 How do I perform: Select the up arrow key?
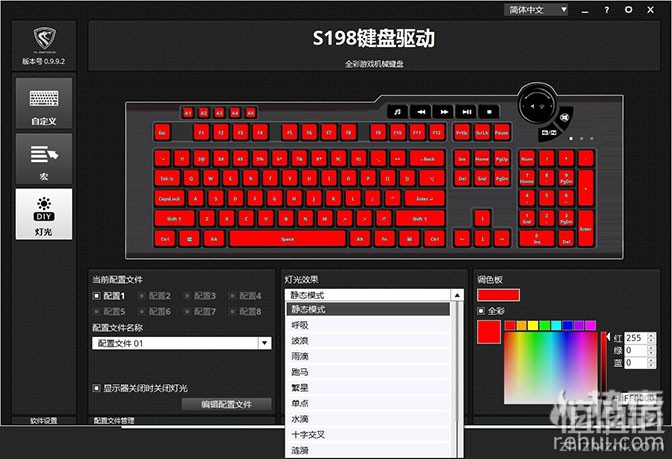tap(482, 219)
